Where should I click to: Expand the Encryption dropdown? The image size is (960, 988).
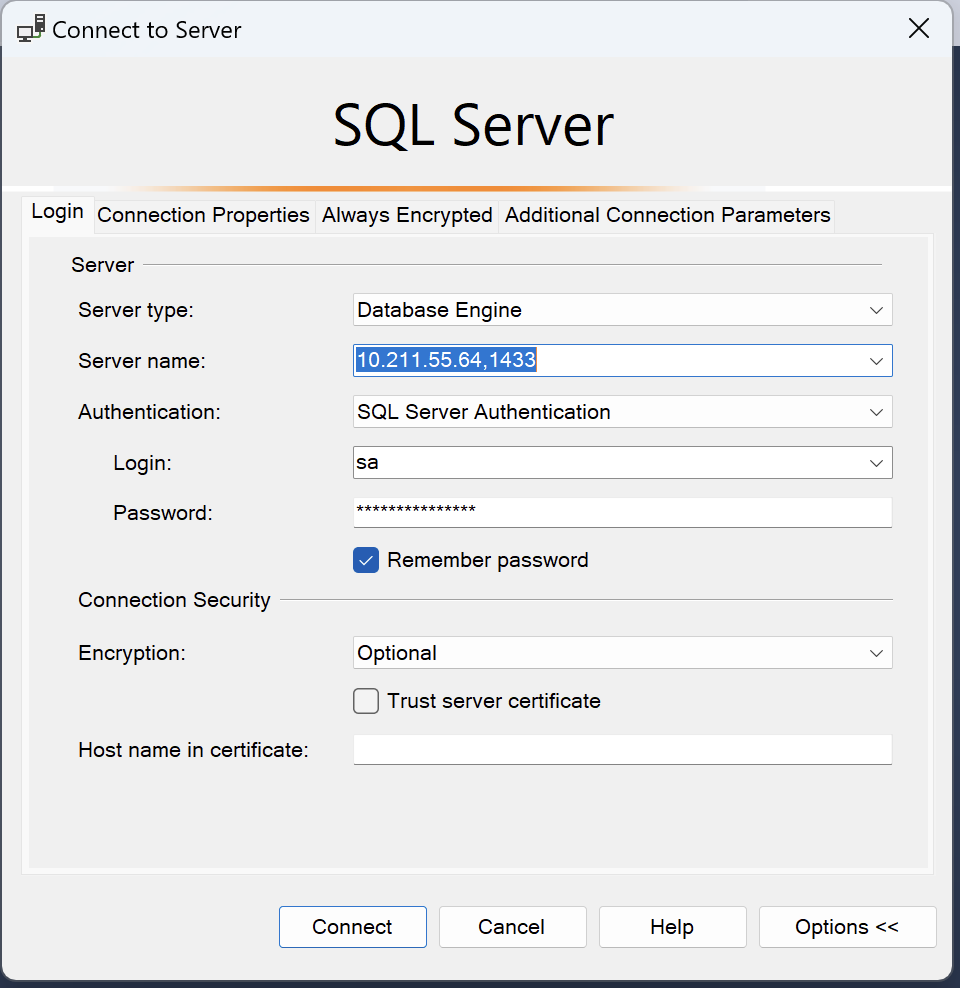tap(876, 653)
